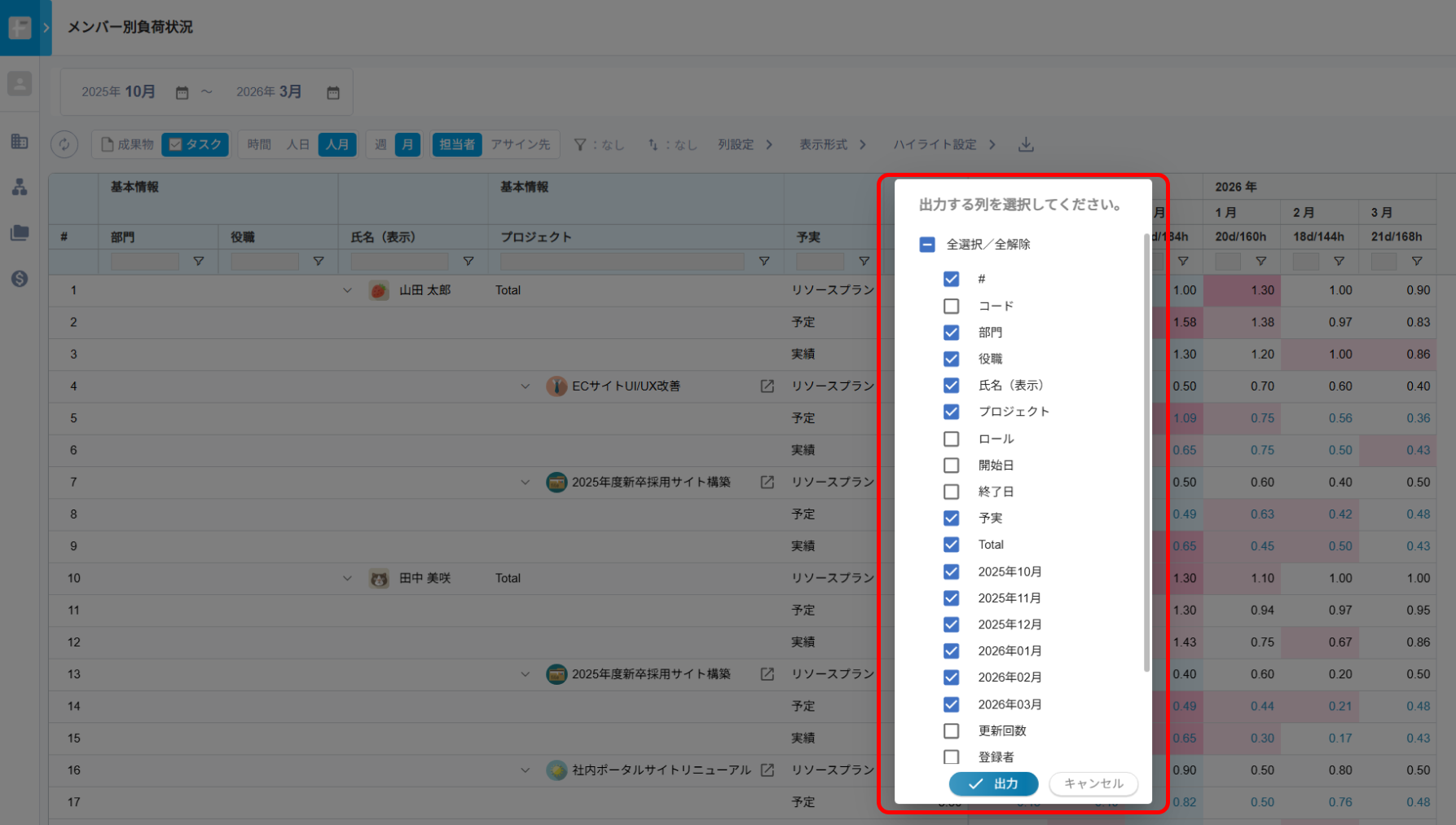The width and height of the screenshot is (1456, 825).
Task: Select the 担当者 grouping tab
Action: click(x=457, y=144)
